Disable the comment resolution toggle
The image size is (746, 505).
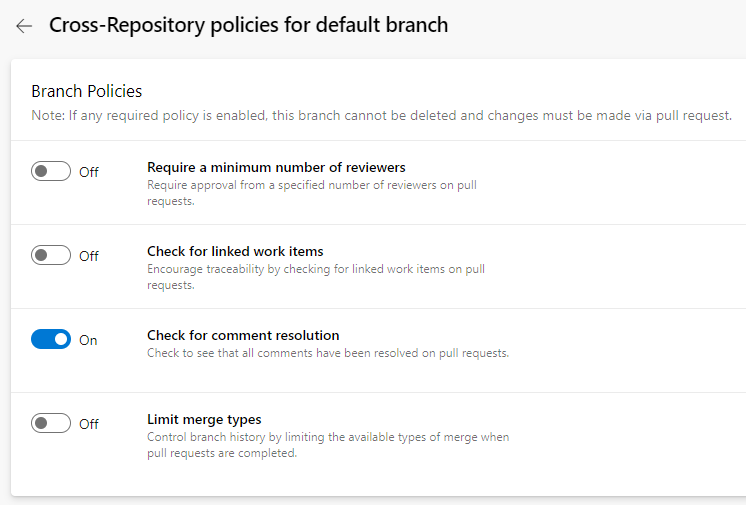coord(51,340)
